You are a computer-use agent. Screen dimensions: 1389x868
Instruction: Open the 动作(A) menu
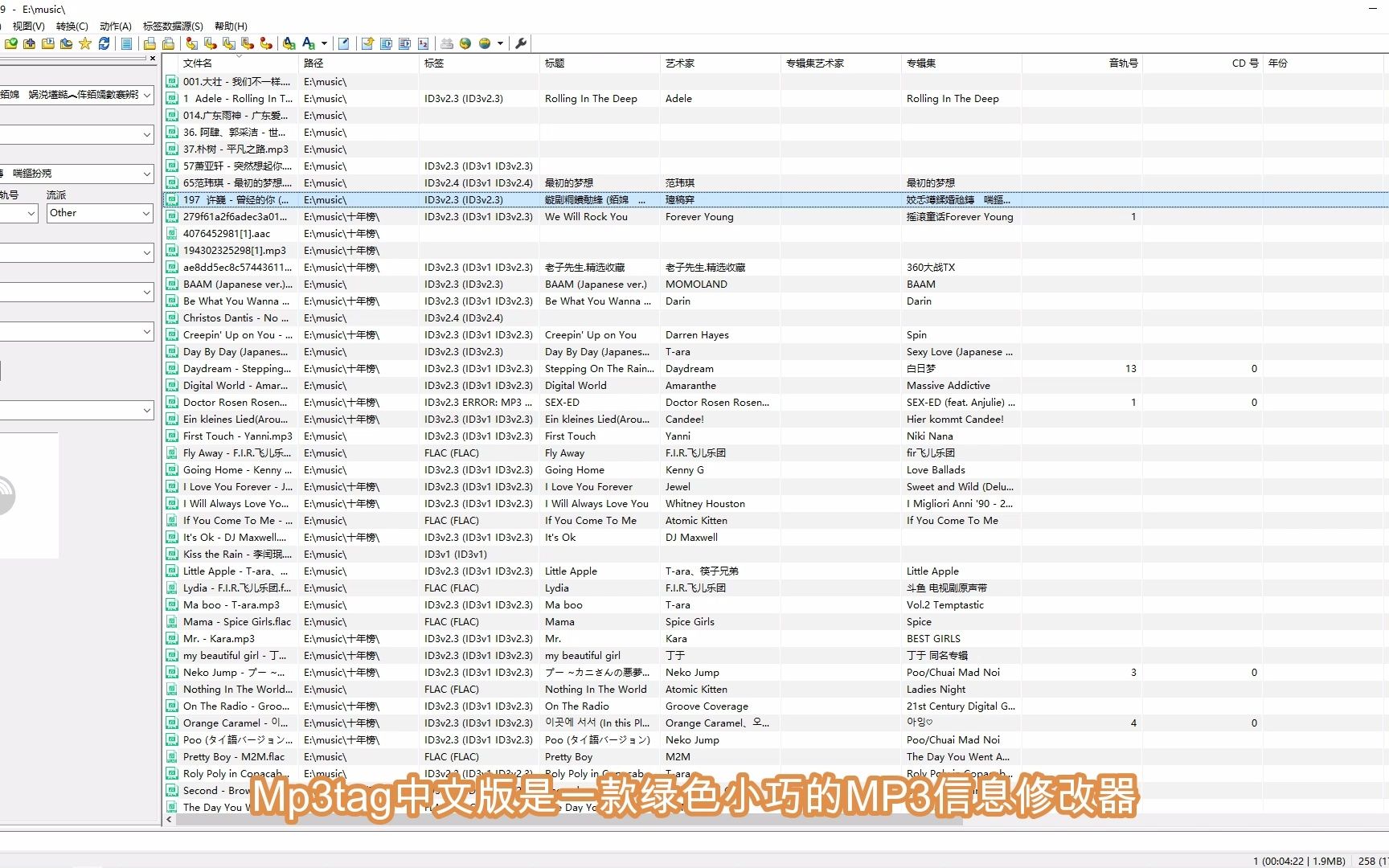[x=115, y=27]
